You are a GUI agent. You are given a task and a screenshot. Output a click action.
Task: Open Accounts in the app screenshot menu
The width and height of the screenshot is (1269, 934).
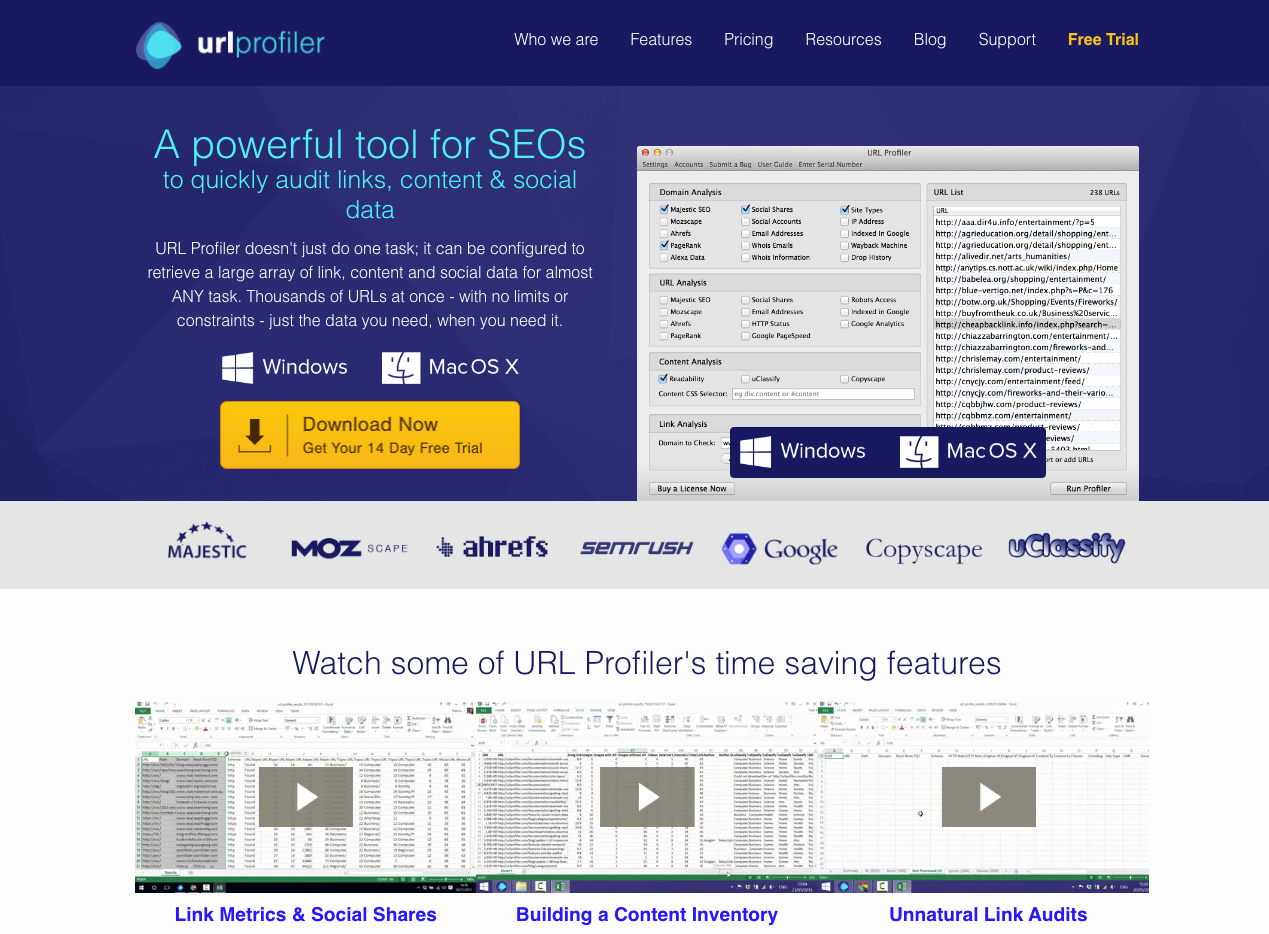coord(689,164)
